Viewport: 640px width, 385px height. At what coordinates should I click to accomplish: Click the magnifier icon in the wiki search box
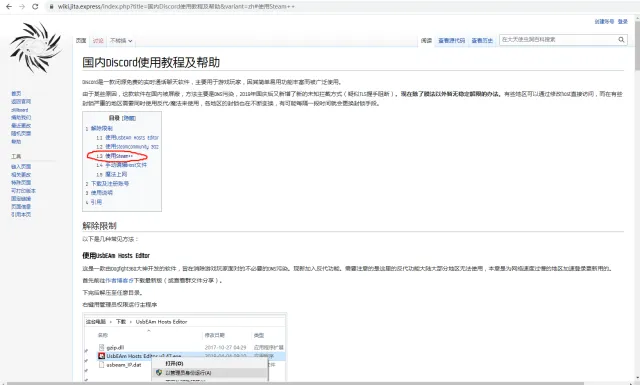(x=621, y=40)
